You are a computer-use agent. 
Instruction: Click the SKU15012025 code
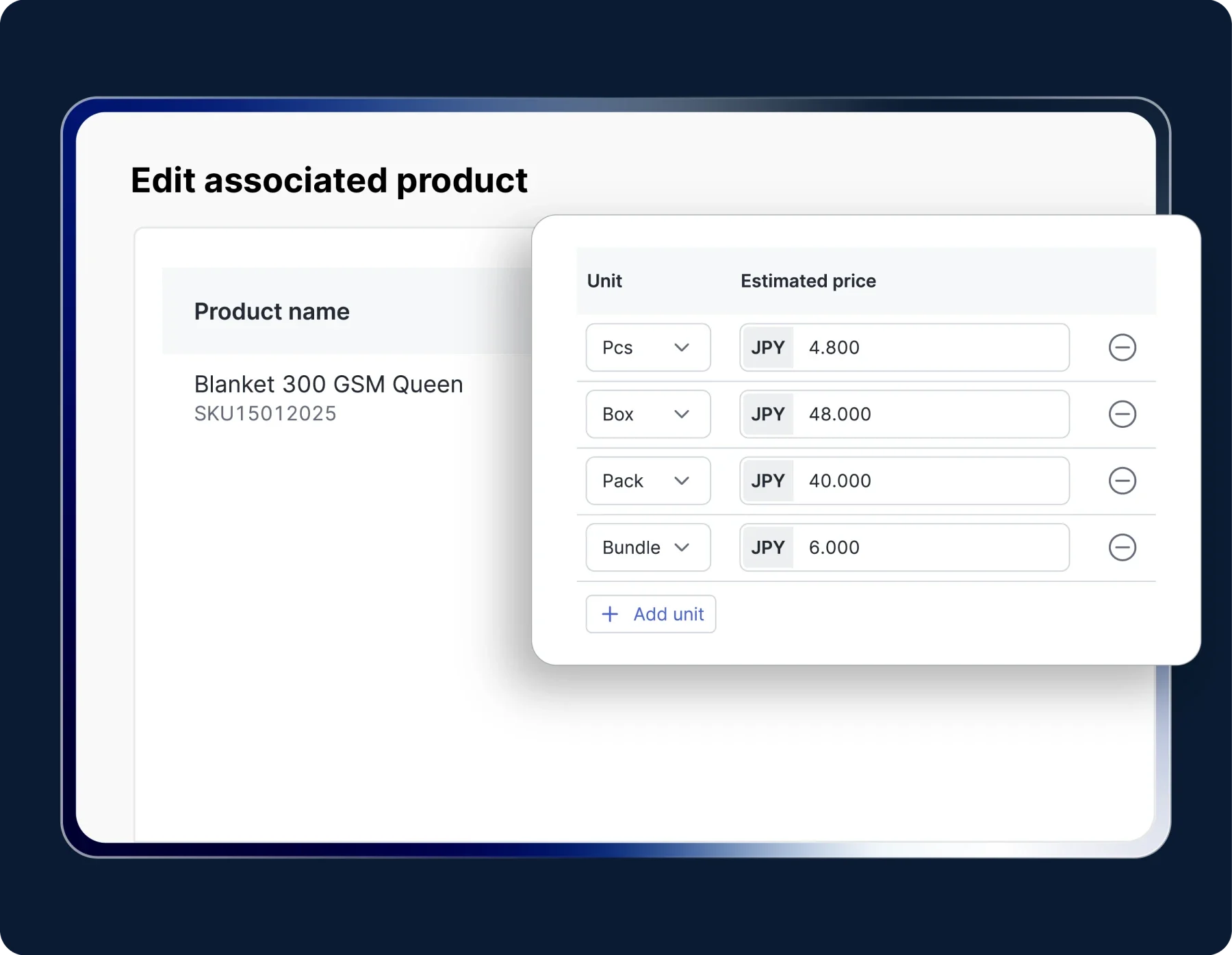[265, 413]
